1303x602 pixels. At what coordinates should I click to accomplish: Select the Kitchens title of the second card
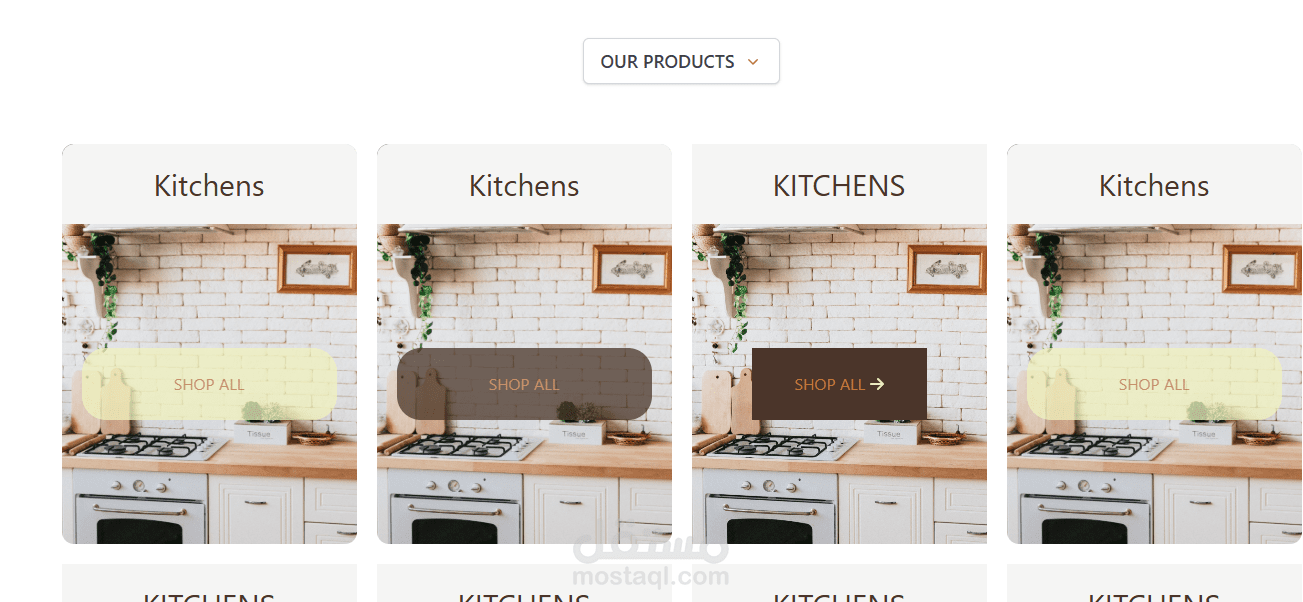(524, 185)
